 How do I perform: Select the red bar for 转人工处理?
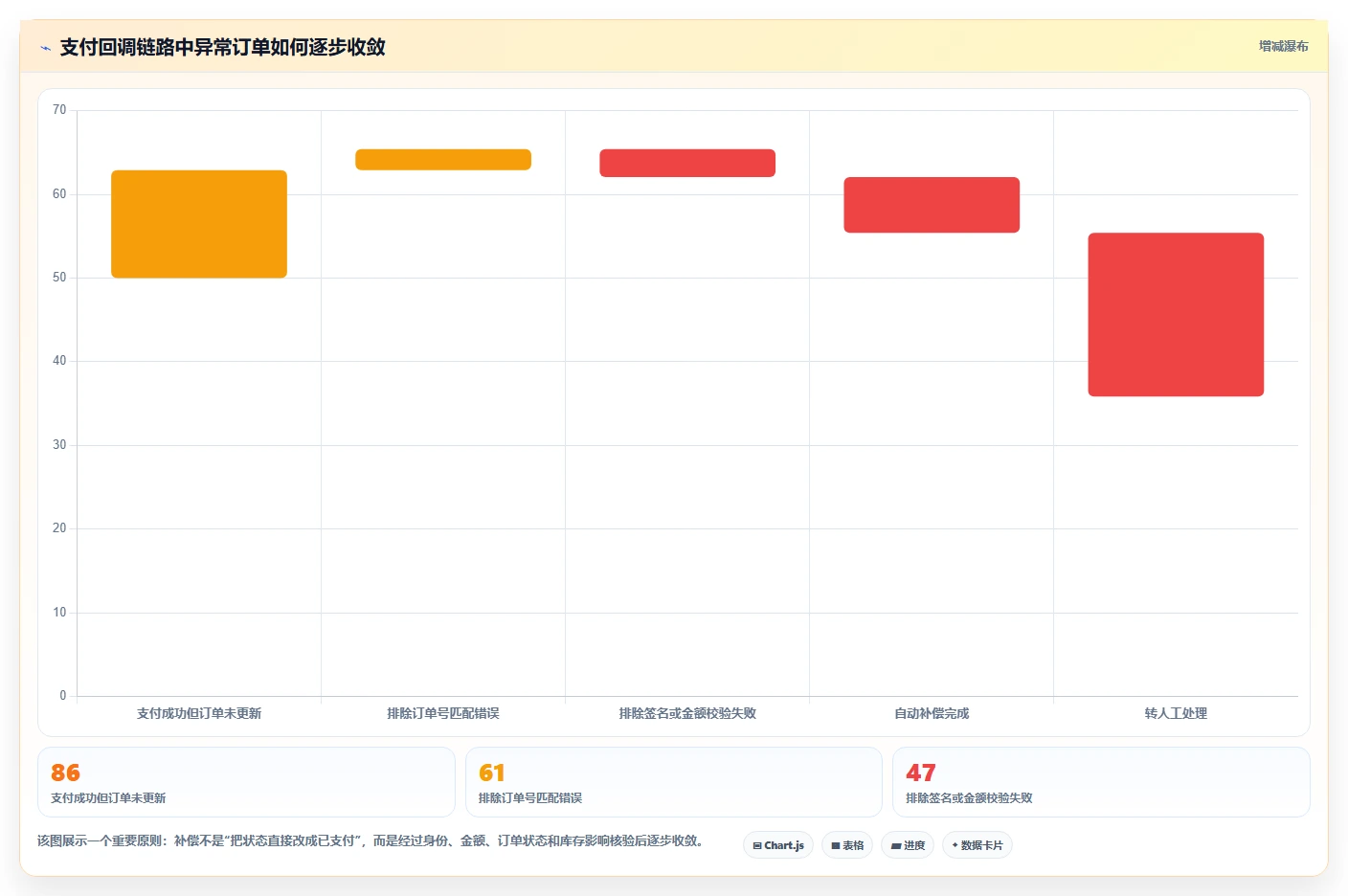coord(1176,314)
